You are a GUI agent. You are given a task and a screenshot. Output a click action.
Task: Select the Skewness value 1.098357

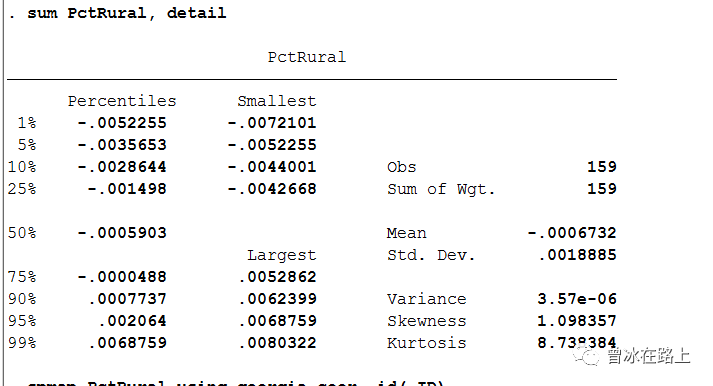pyautogui.click(x=577, y=321)
